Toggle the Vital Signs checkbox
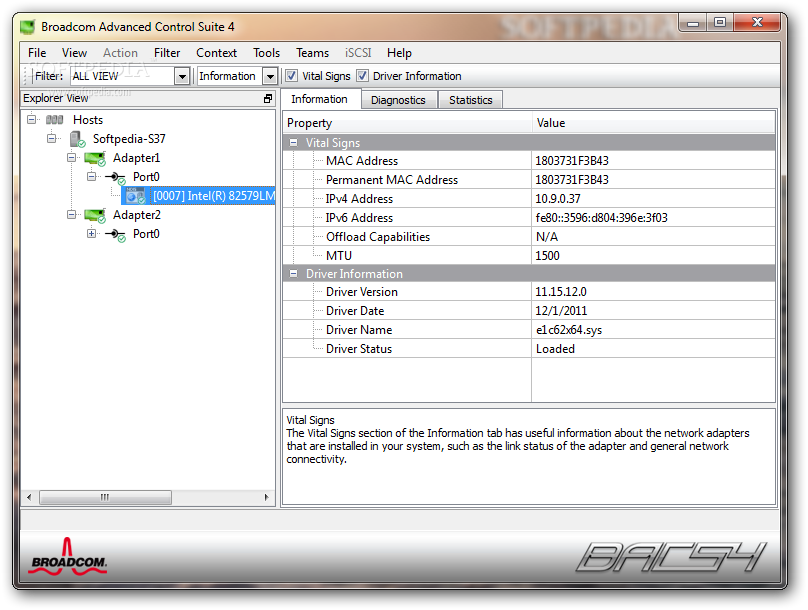 click(x=291, y=76)
